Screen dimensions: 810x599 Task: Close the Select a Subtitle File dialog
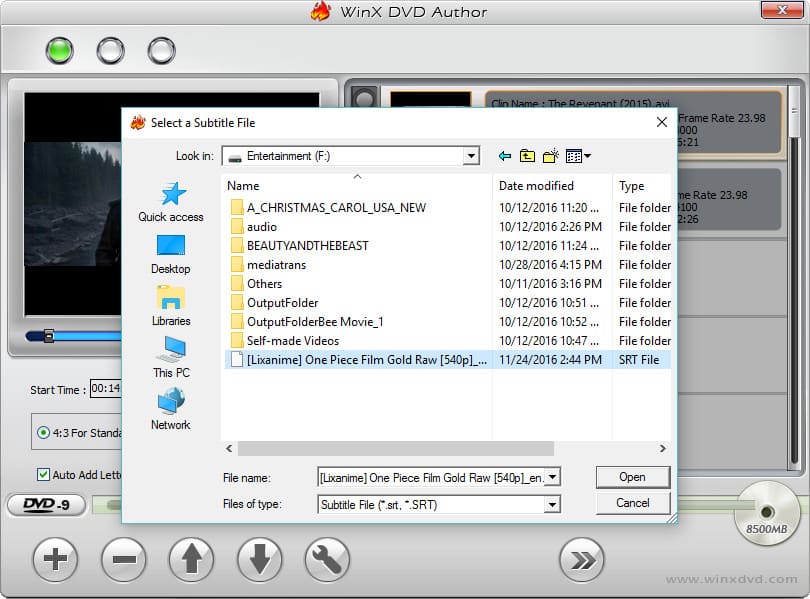pyautogui.click(x=662, y=122)
